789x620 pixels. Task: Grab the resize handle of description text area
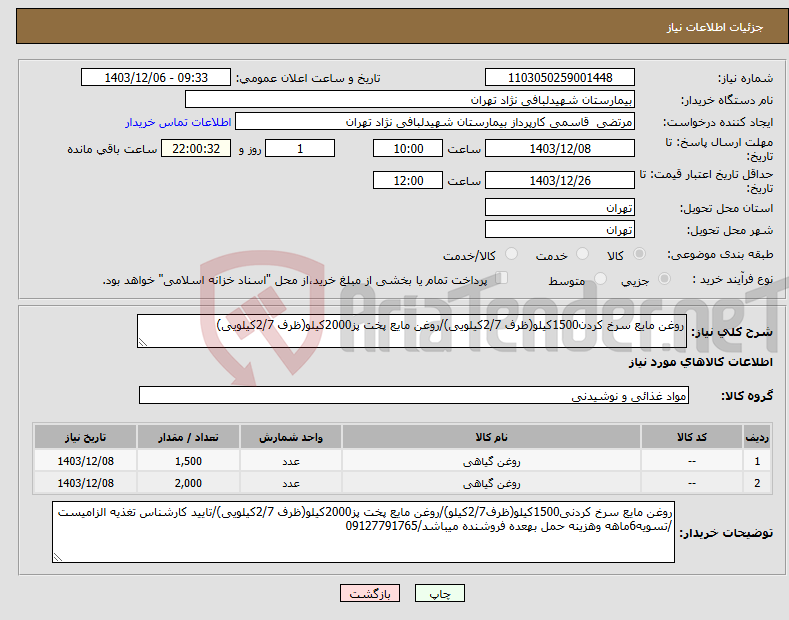(x=143, y=342)
